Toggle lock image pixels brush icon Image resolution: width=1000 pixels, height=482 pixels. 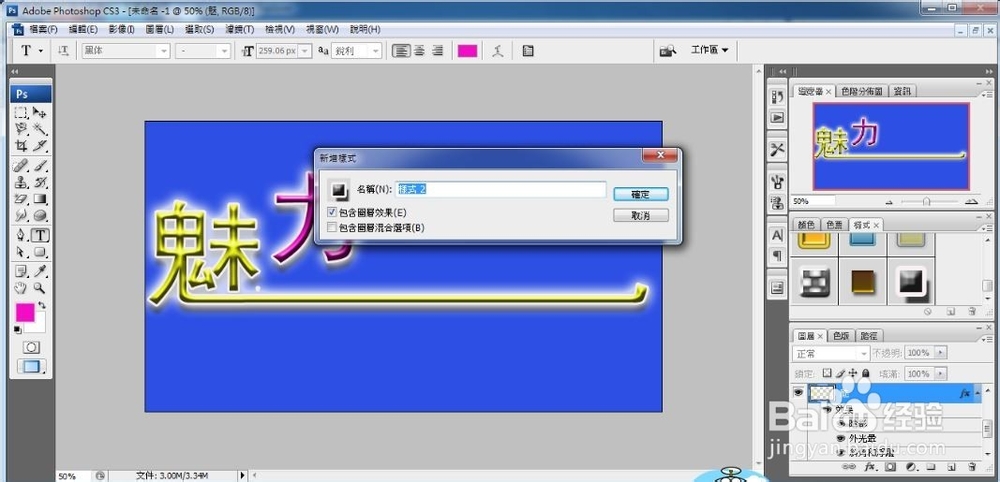[x=841, y=373]
